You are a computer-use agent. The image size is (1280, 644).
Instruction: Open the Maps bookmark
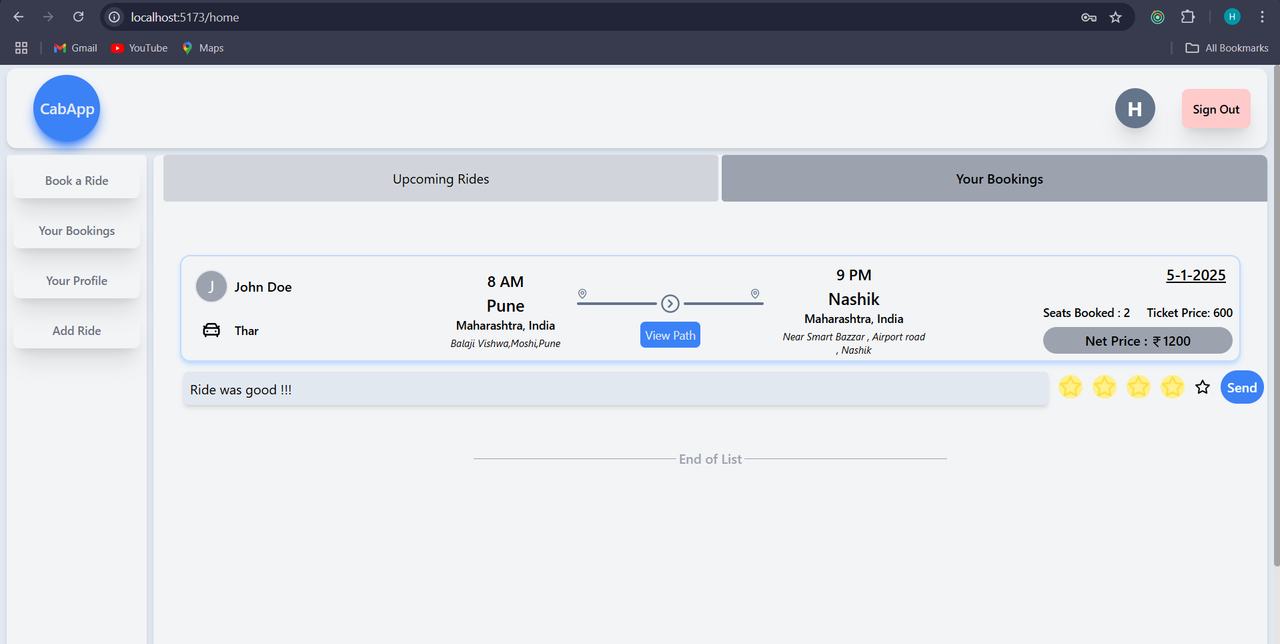[202, 48]
